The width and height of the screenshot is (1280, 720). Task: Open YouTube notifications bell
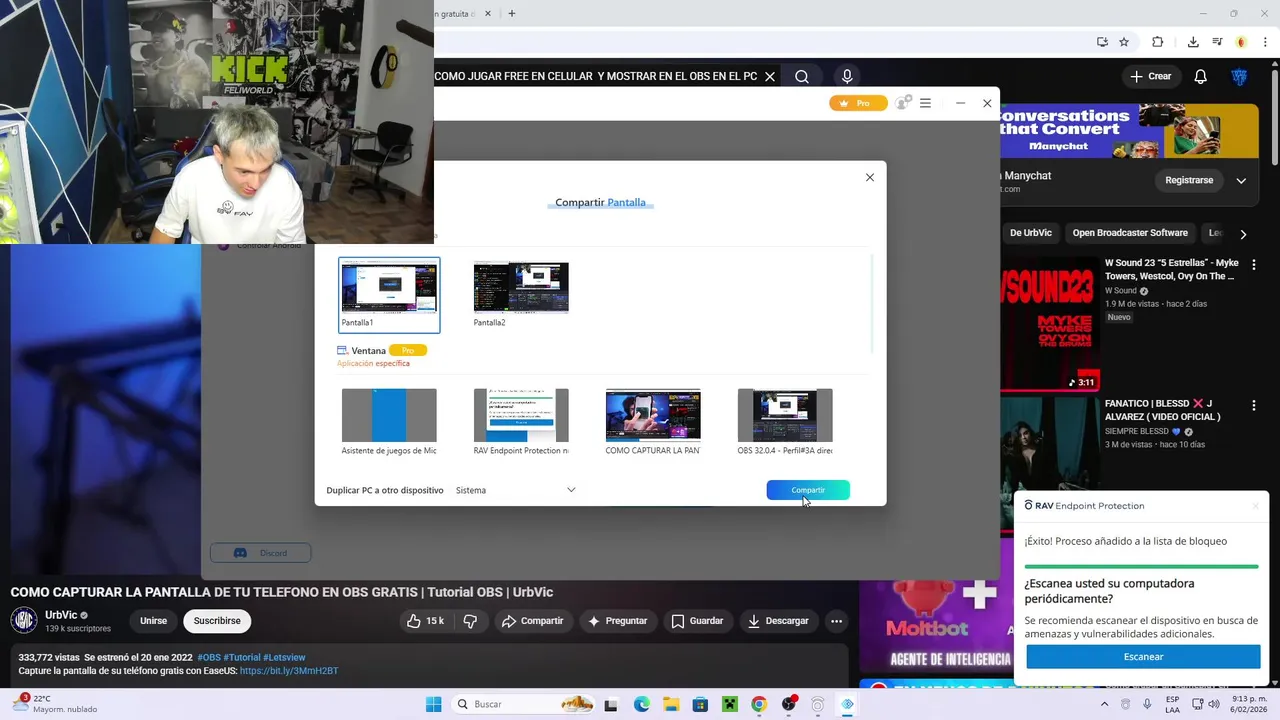coord(1201,76)
